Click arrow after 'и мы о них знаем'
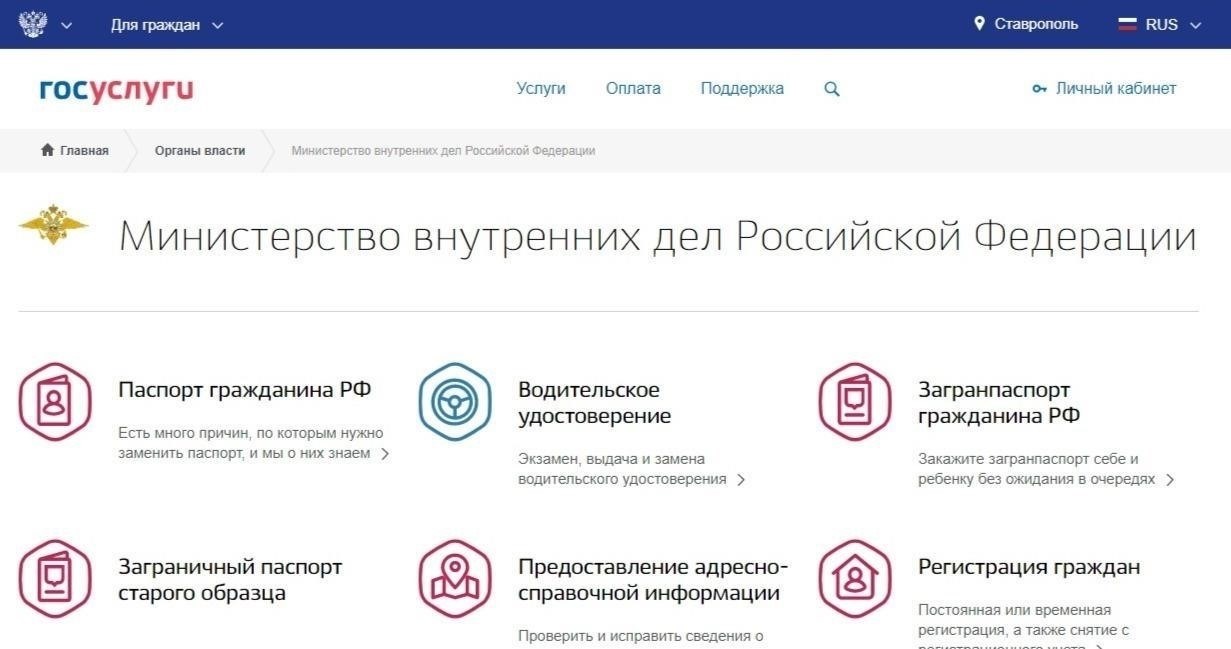 (385, 454)
